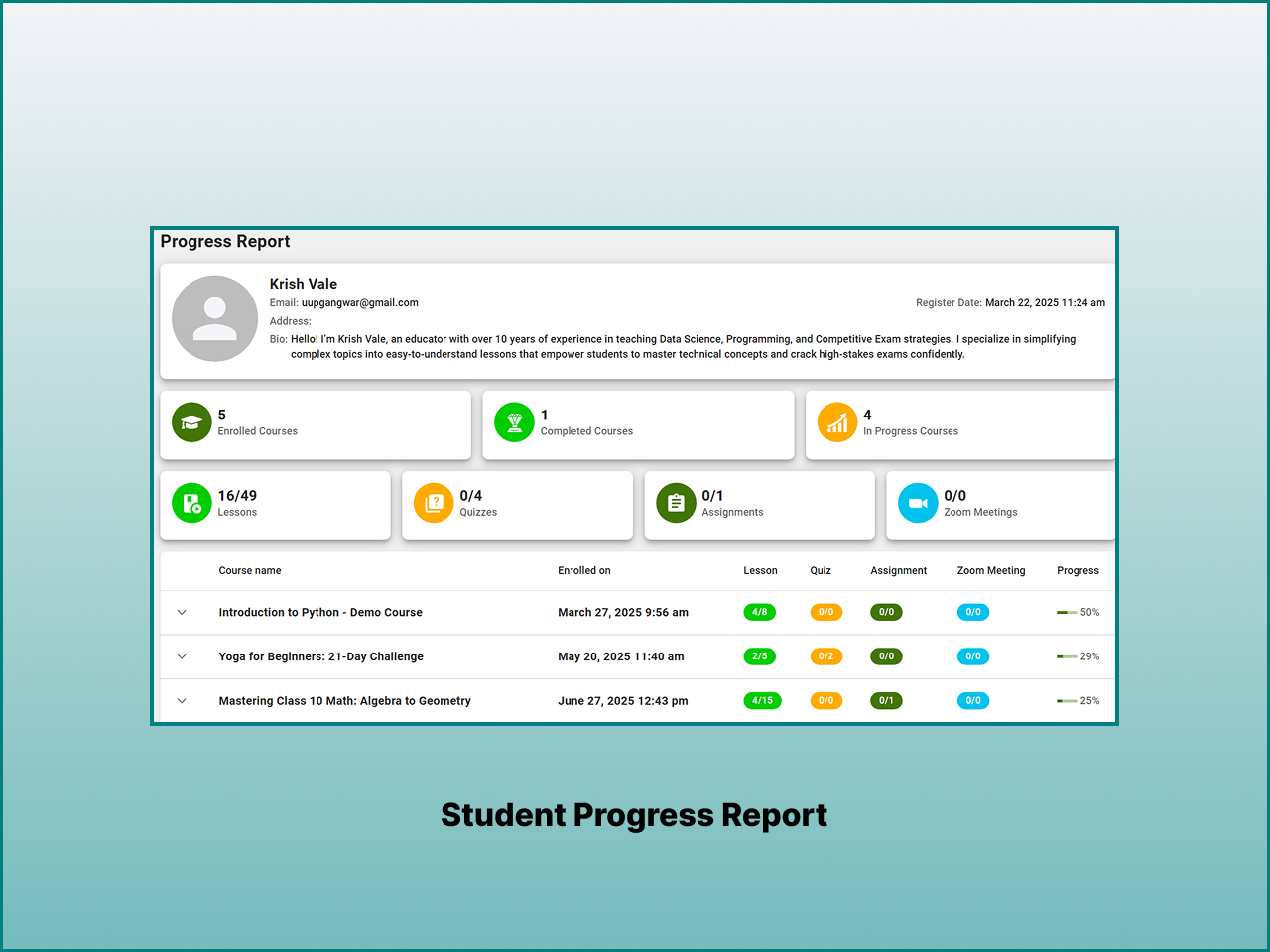The height and width of the screenshot is (952, 1270).
Task: Click the 0/2 quiz badge for Yoga course
Action: point(826,656)
